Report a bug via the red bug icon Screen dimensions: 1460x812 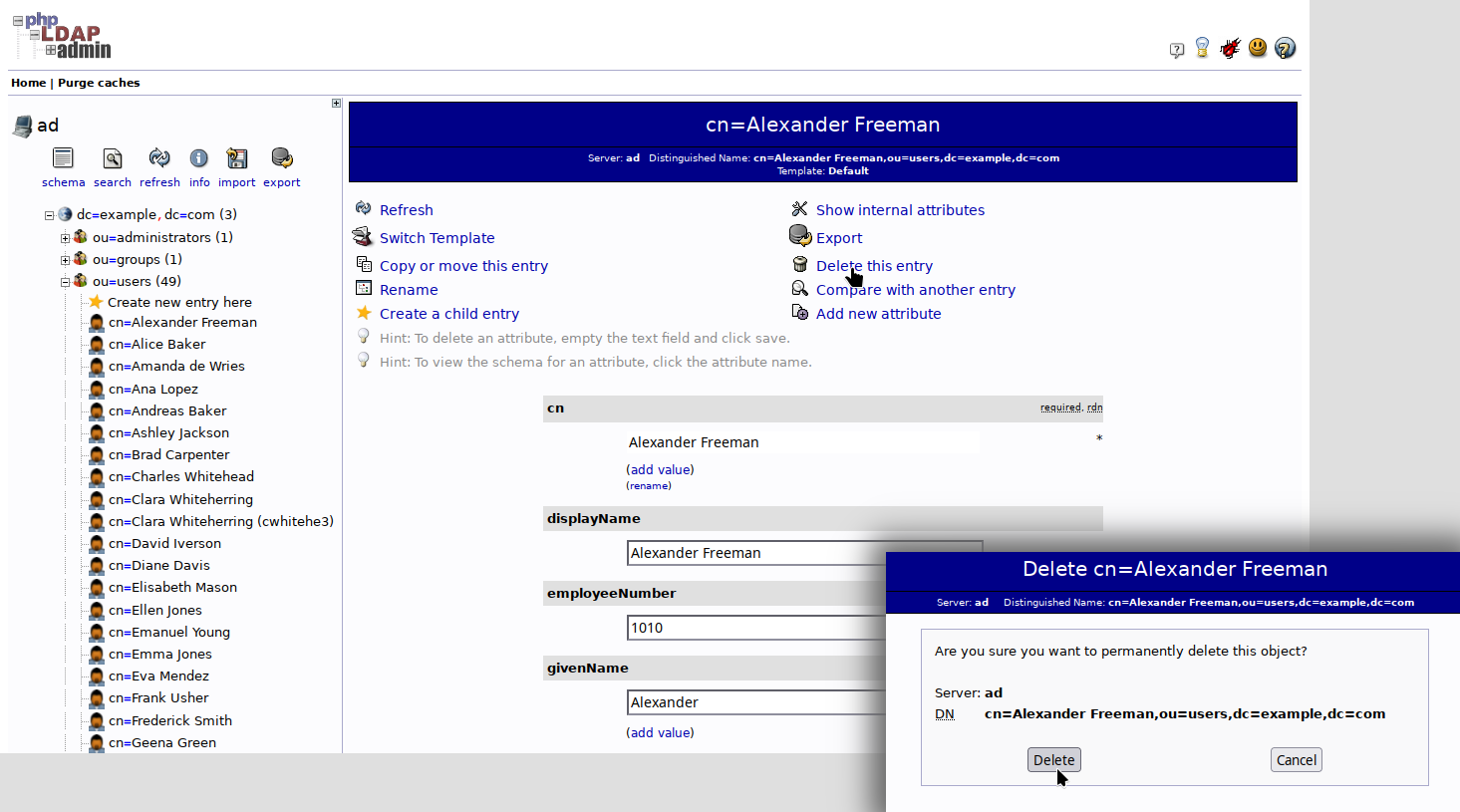[1230, 47]
